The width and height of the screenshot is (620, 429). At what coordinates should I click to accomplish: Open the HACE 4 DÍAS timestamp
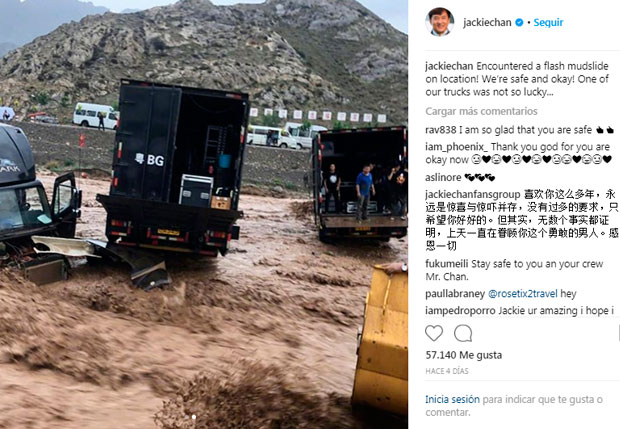coord(447,371)
